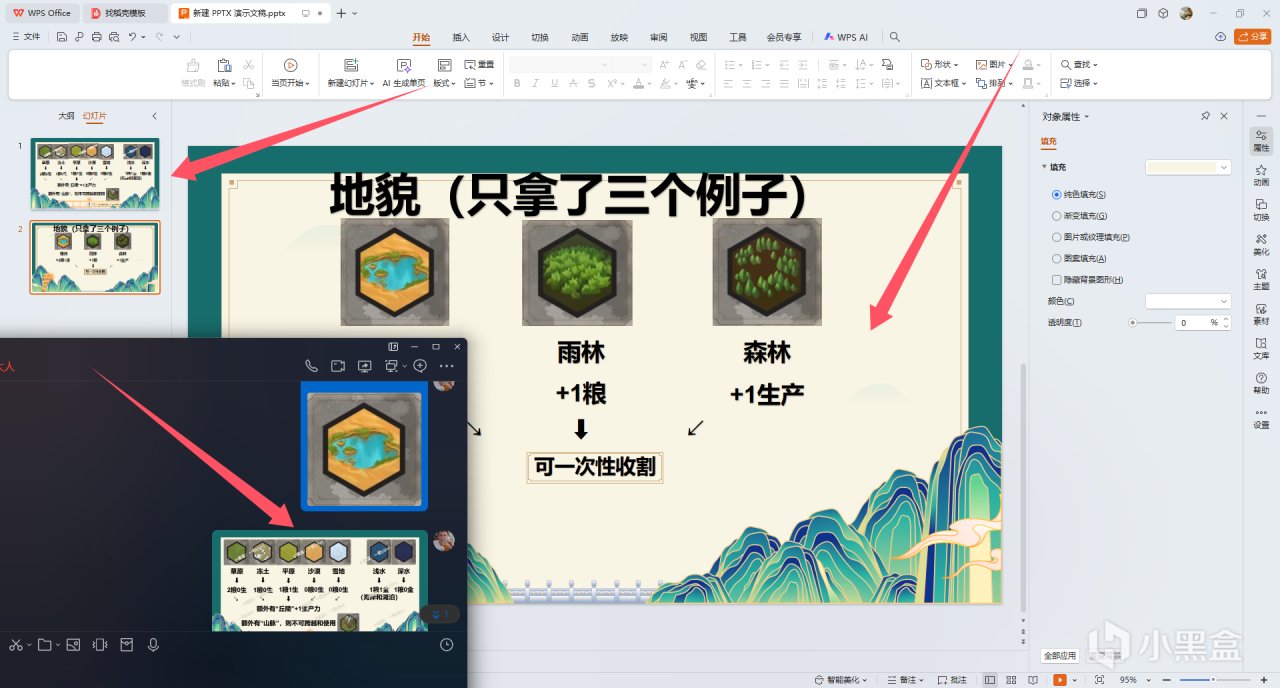The height and width of the screenshot is (688, 1280).
Task: Click the AI 生成单页 icon
Action: pyautogui.click(x=404, y=65)
